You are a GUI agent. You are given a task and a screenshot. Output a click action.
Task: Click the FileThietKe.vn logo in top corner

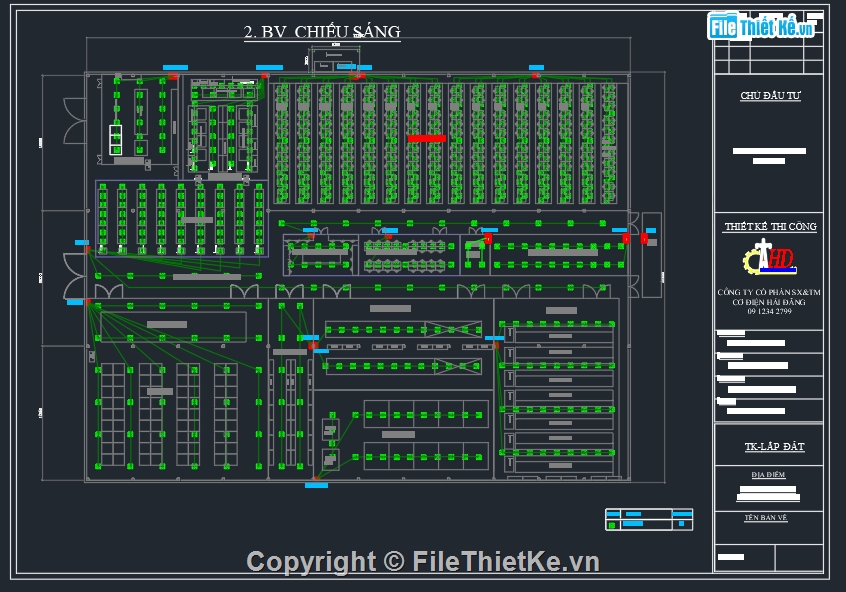coord(762,26)
